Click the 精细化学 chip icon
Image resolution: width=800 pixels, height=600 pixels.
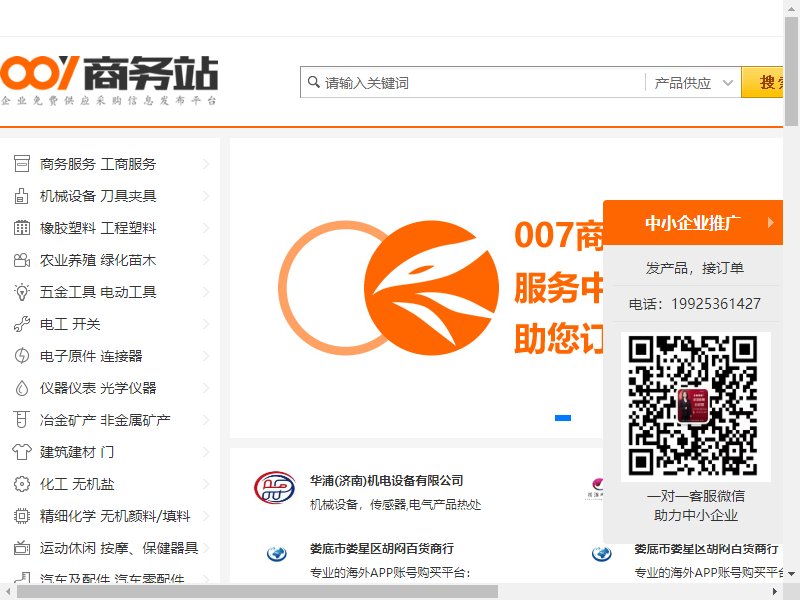[x=21, y=516]
